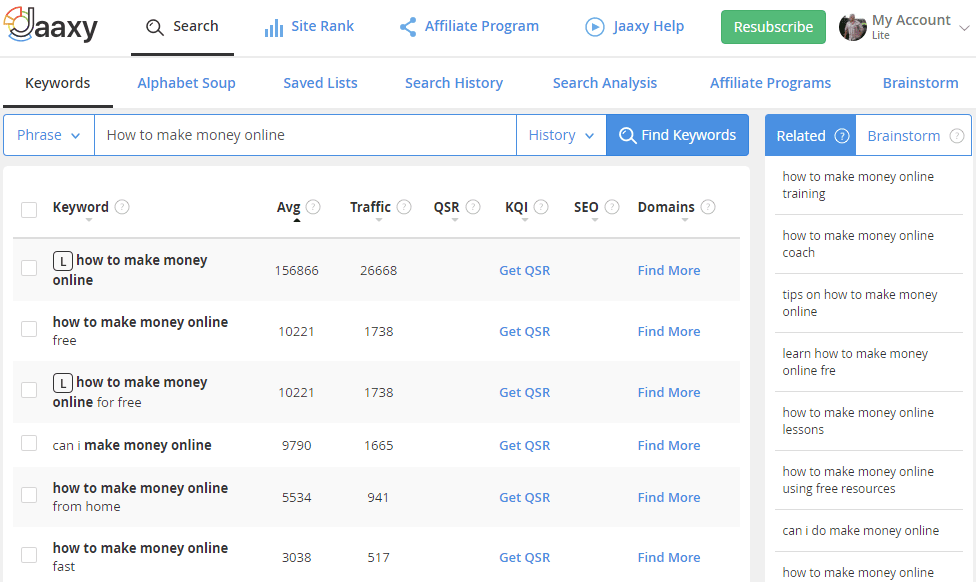Image resolution: width=976 pixels, height=582 pixels.
Task: Click help icon next to Keyword column
Action: coord(122,207)
